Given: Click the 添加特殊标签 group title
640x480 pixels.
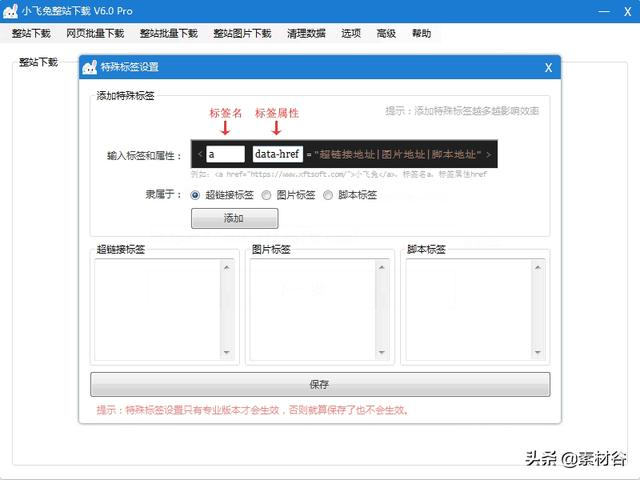Looking at the screenshot, I should pos(125,96).
